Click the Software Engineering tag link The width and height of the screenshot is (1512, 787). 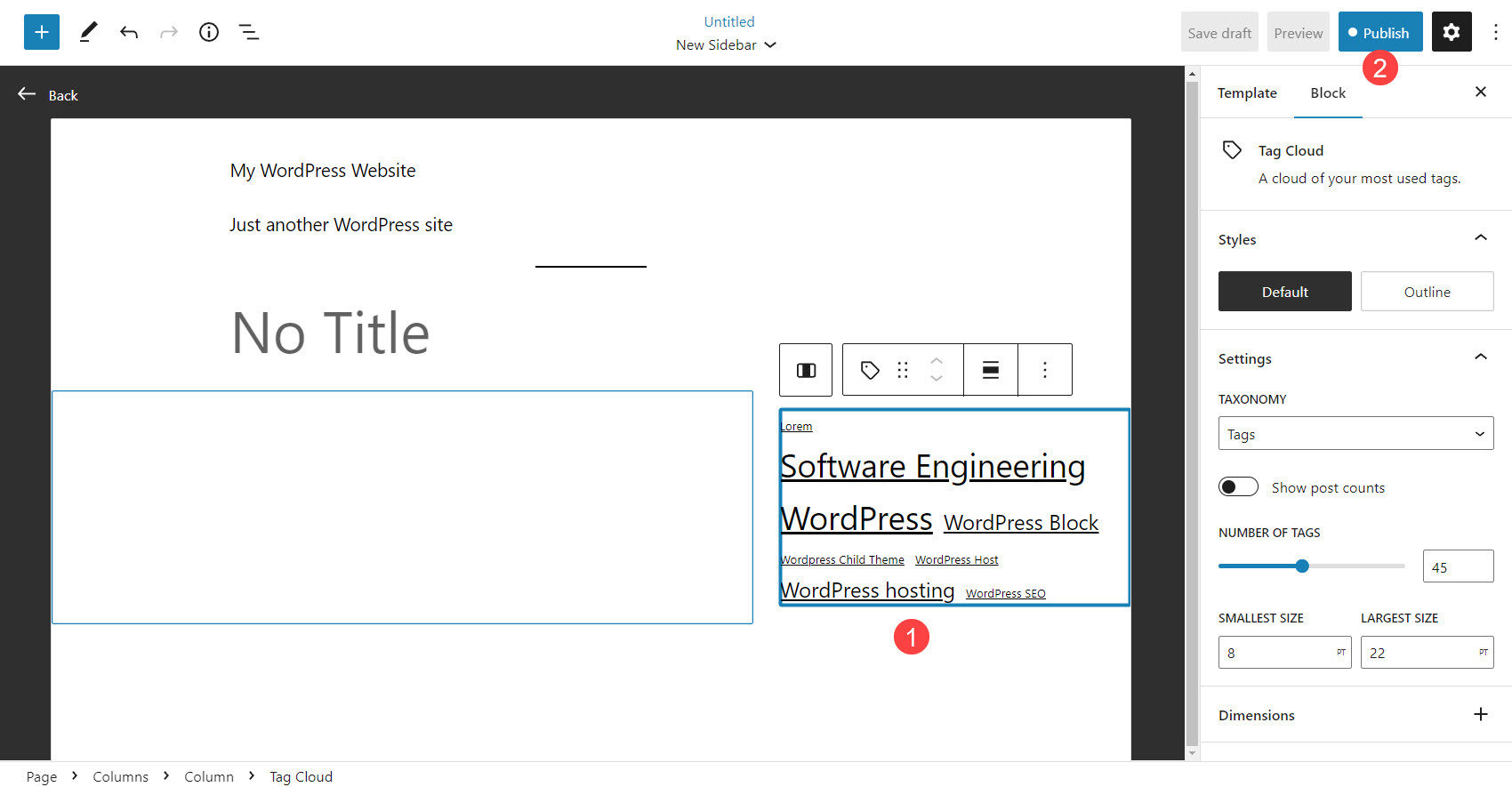(x=932, y=467)
